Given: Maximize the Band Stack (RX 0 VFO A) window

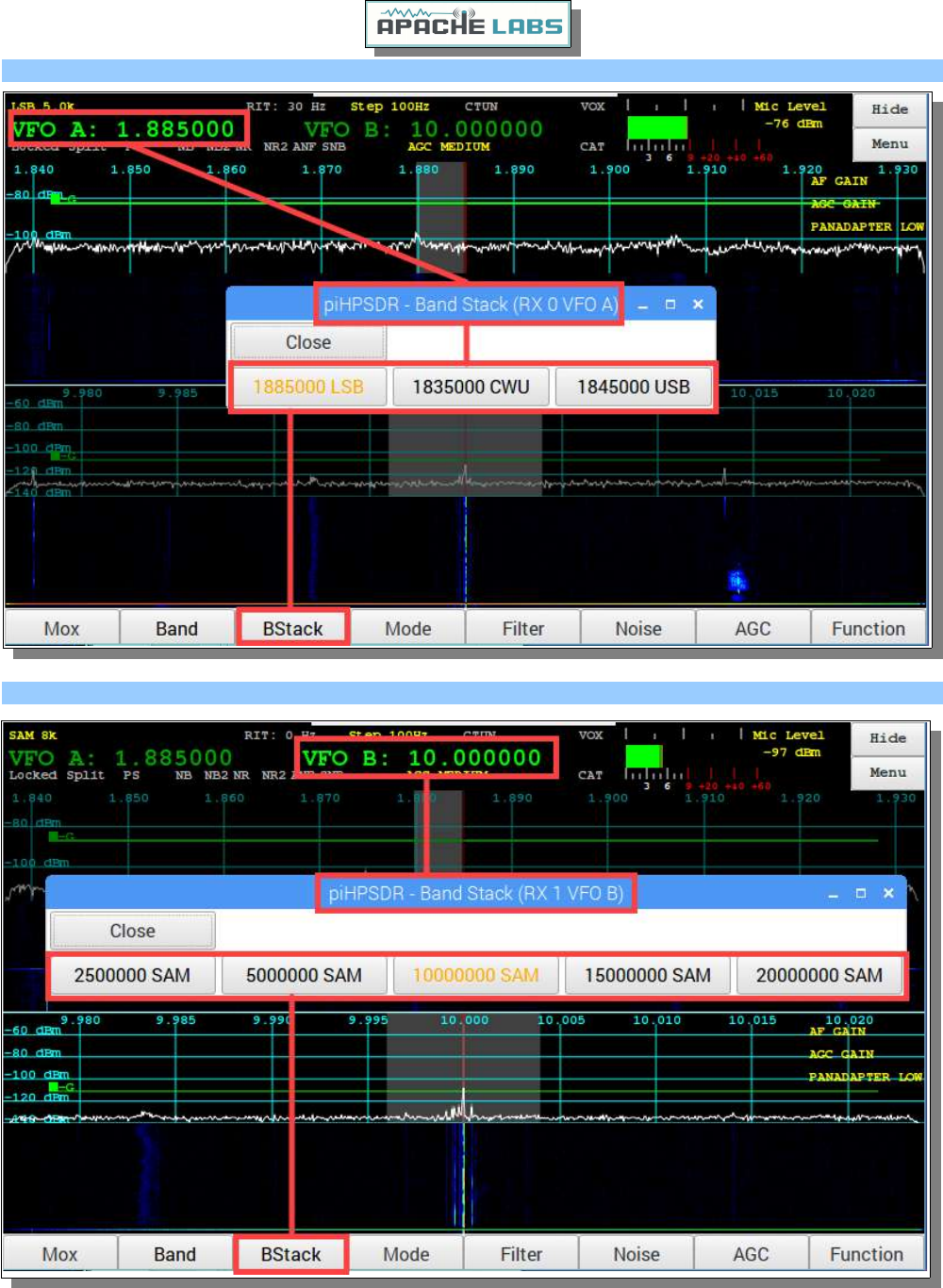Looking at the screenshot, I should (670, 305).
